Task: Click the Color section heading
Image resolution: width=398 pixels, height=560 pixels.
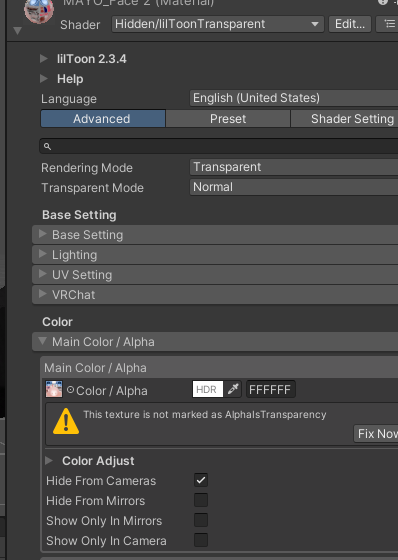Action: (x=57, y=322)
